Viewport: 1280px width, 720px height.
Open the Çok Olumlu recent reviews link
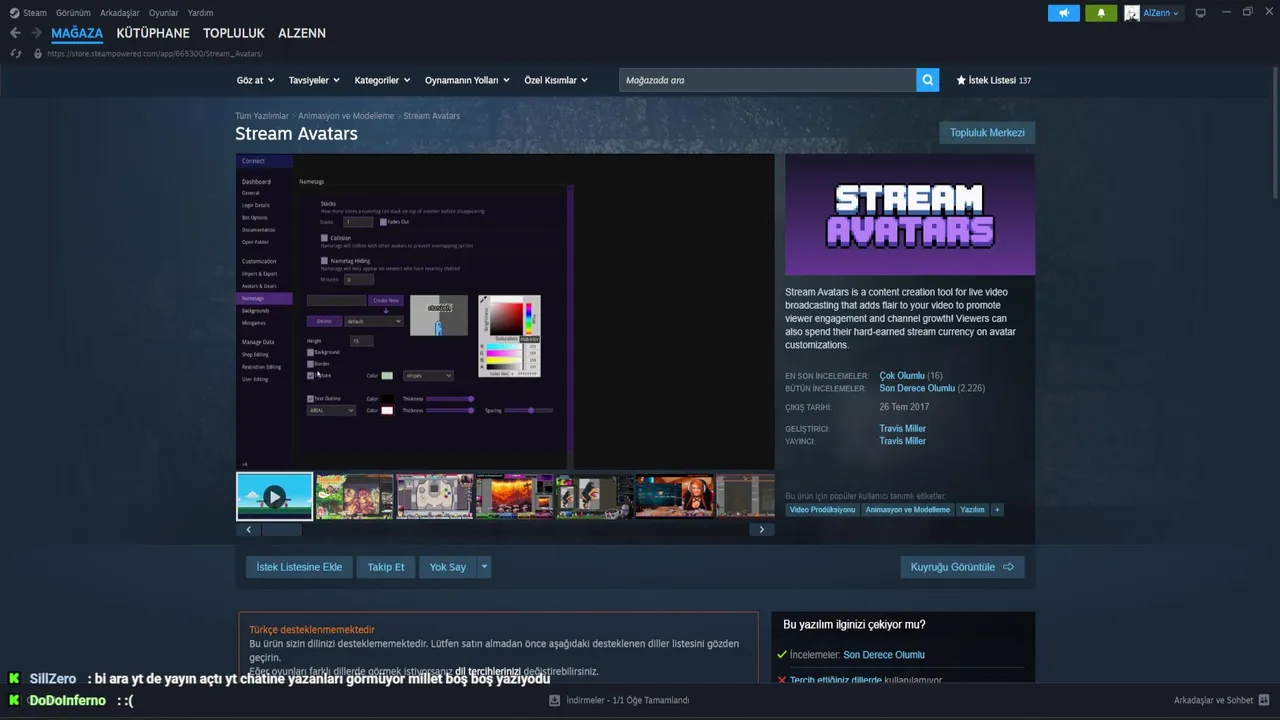click(x=902, y=376)
